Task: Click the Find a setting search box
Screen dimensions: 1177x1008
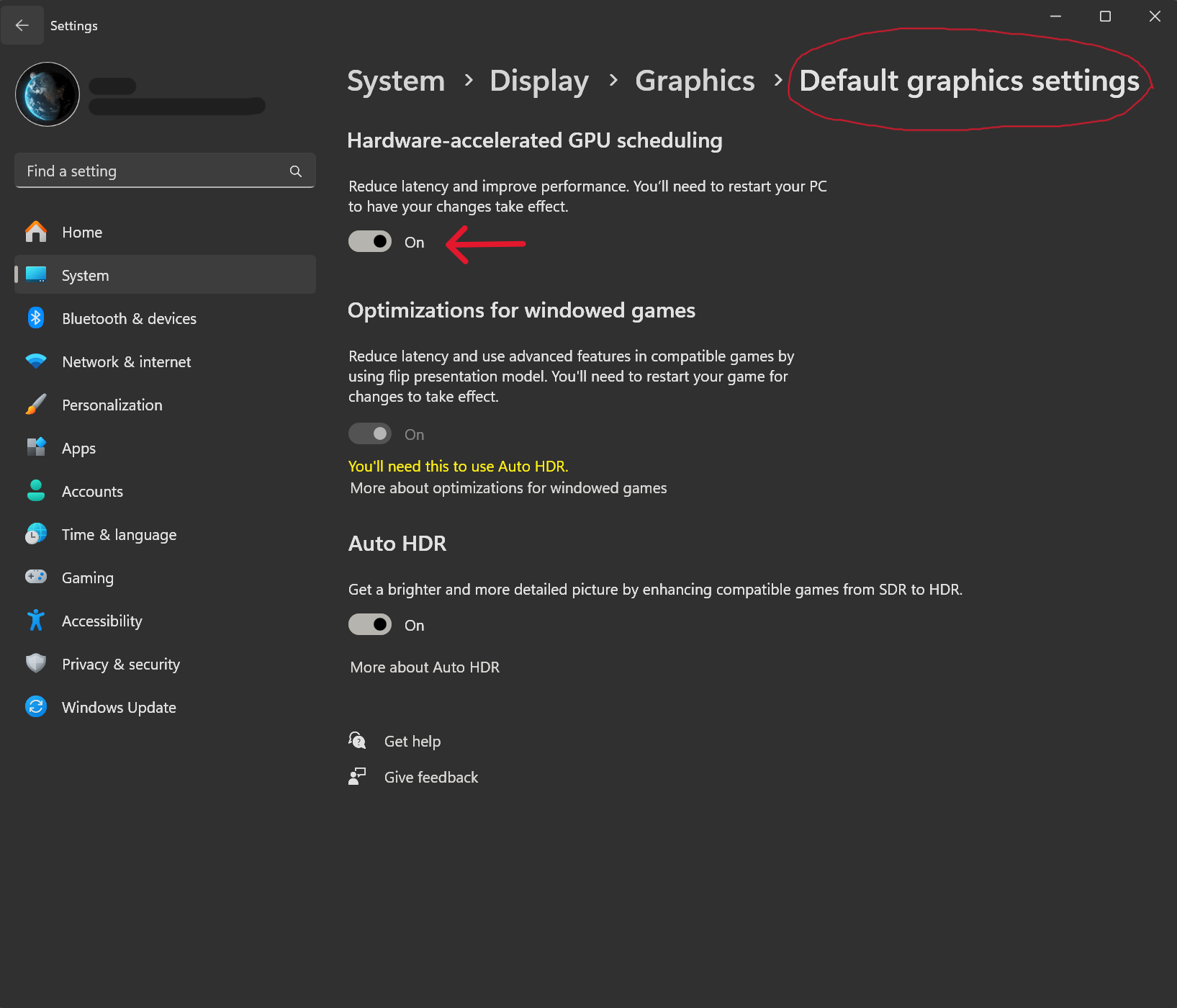Action: pos(155,171)
